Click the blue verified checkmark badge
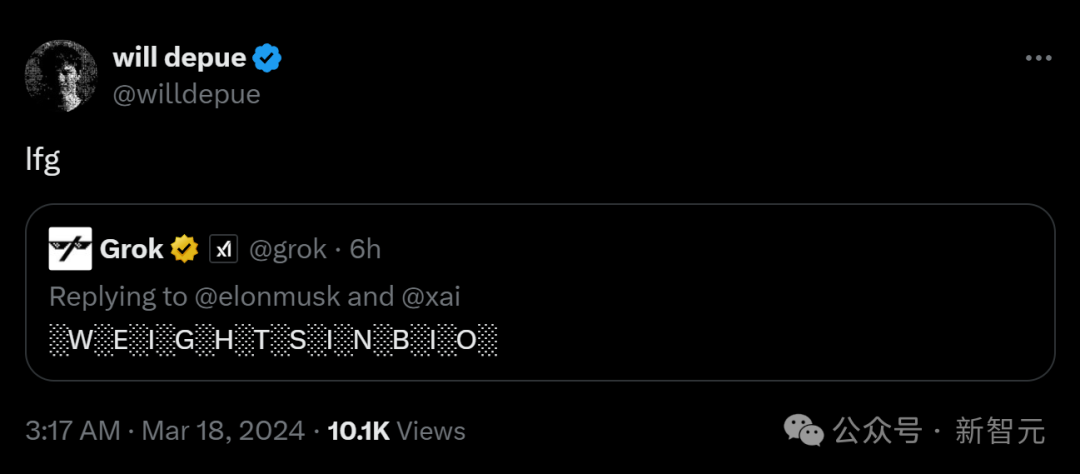 click(x=266, y=58)
